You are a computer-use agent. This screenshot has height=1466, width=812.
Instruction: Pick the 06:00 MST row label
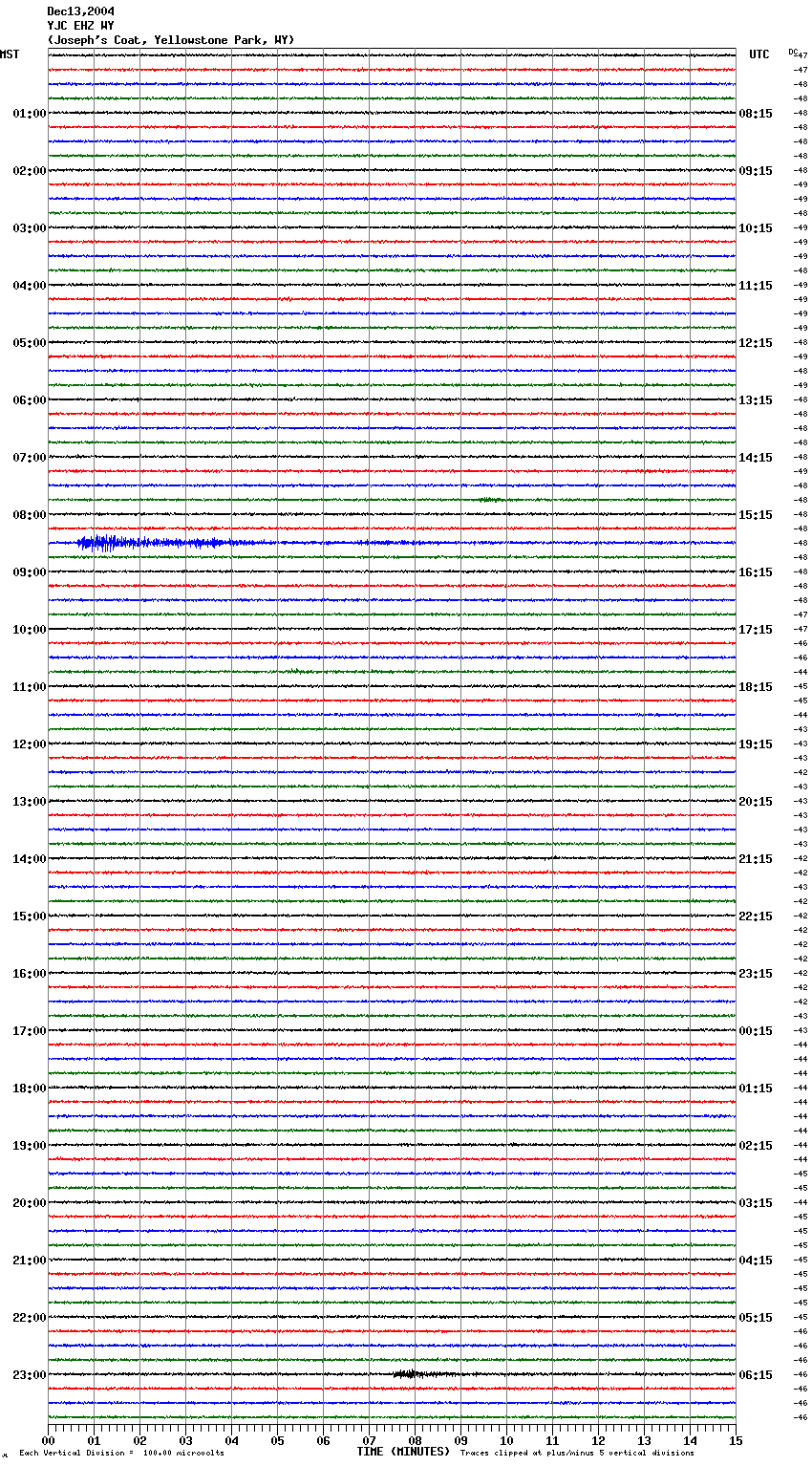(30, 400)
